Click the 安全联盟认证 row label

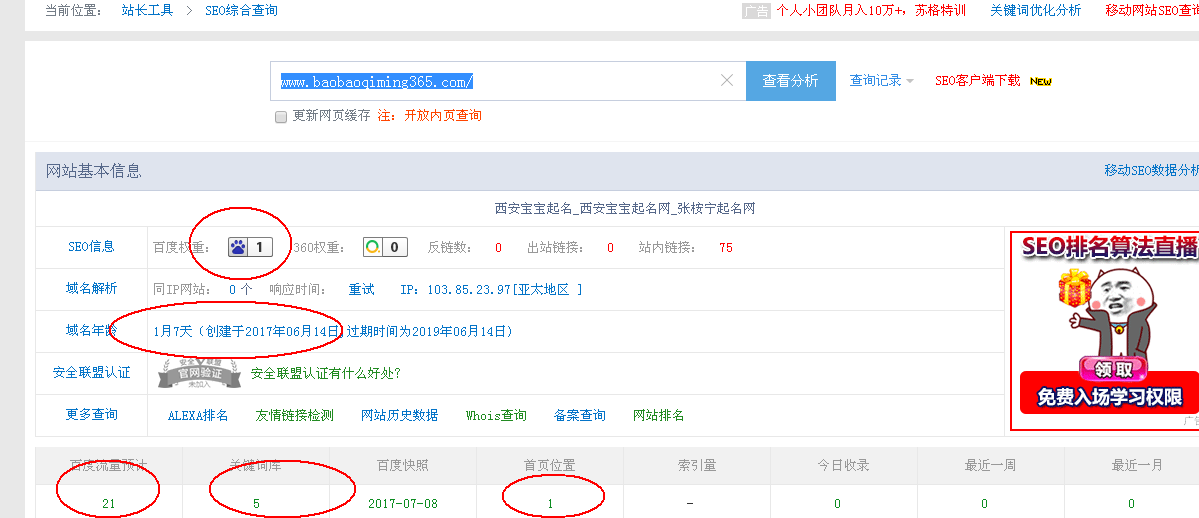91,373
